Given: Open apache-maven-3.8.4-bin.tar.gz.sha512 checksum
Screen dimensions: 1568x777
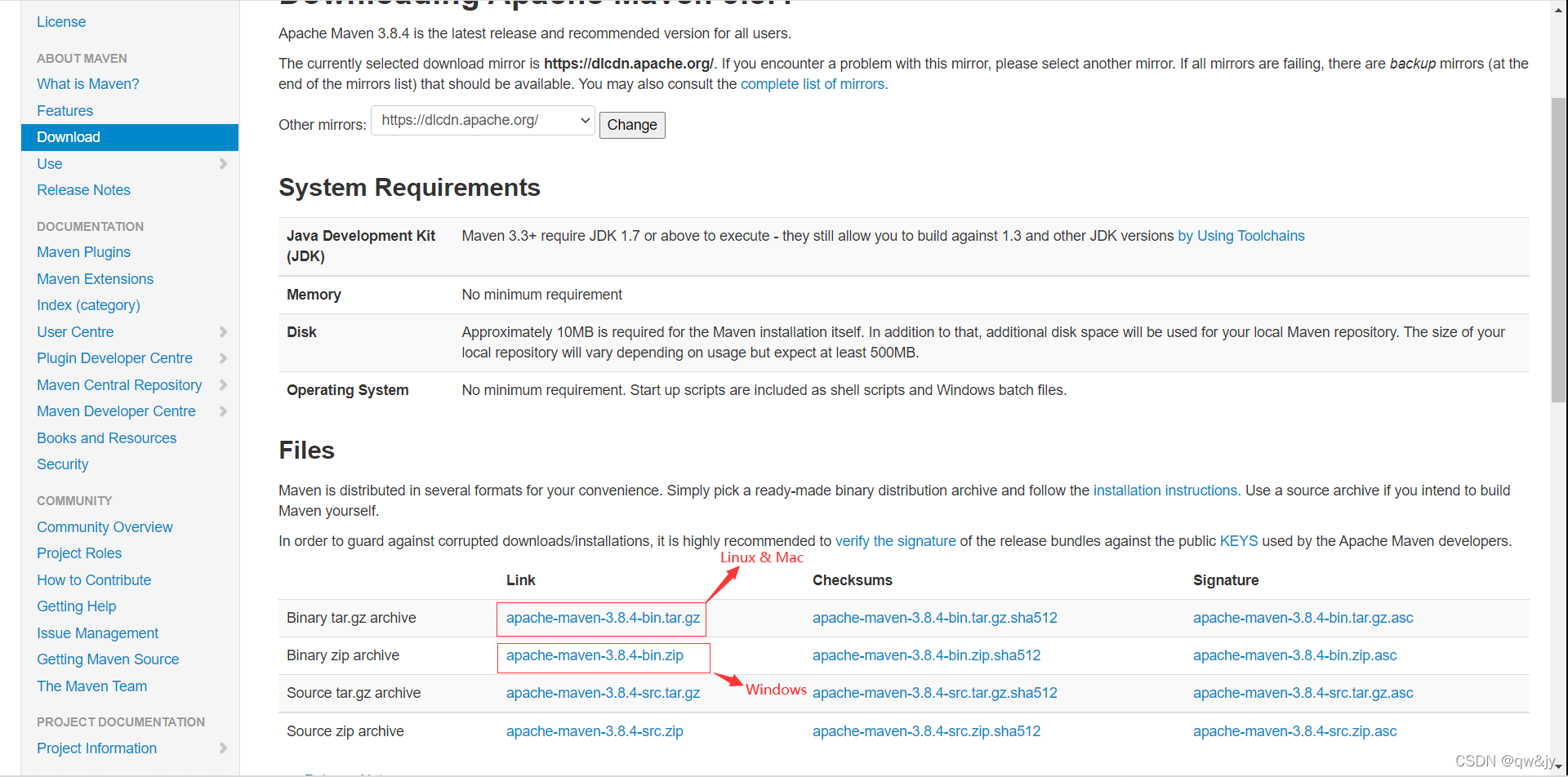Looking at the screenshot, I should (935, 618).
